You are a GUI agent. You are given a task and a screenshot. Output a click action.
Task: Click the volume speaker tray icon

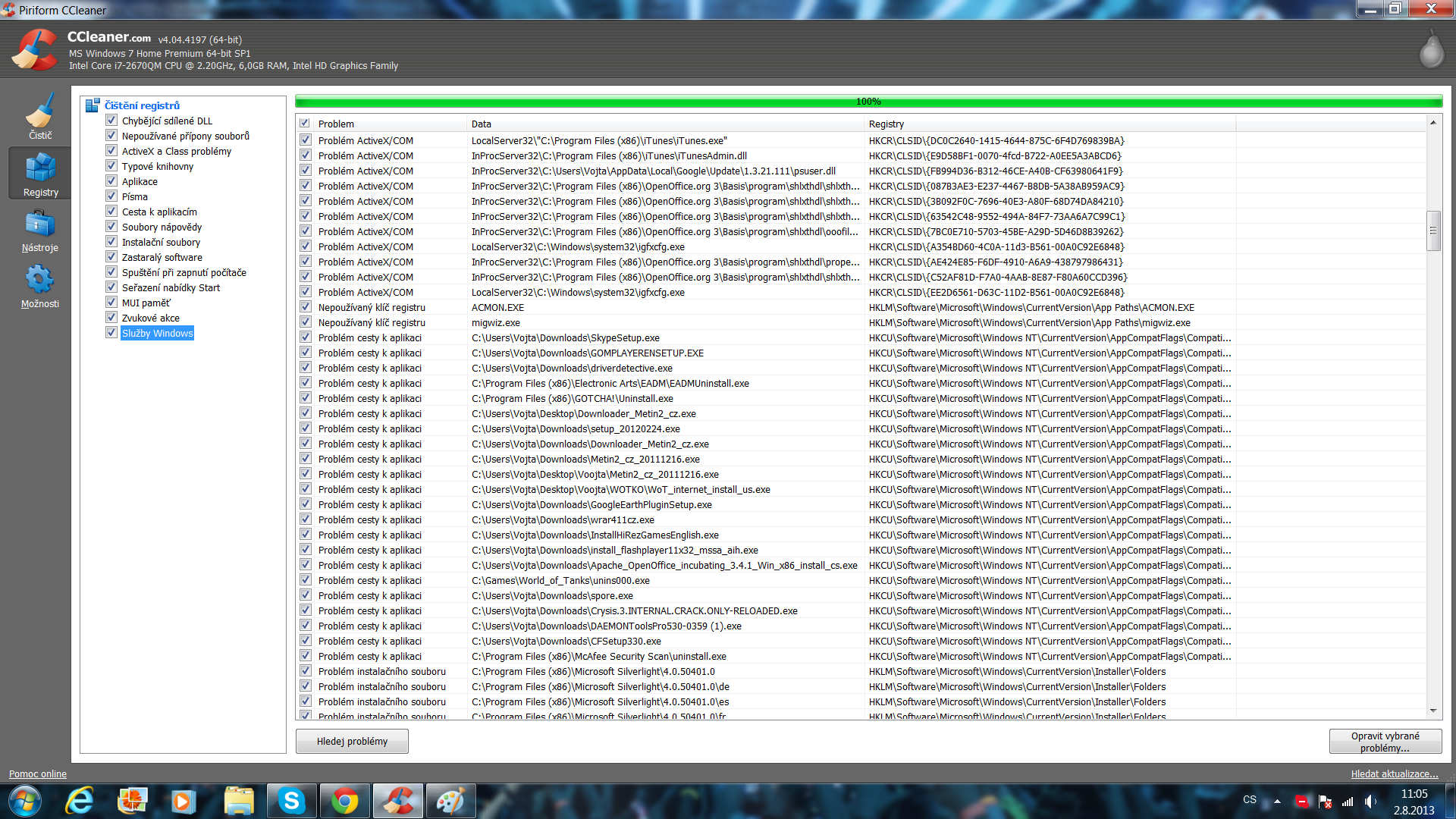coord(1370,801)
